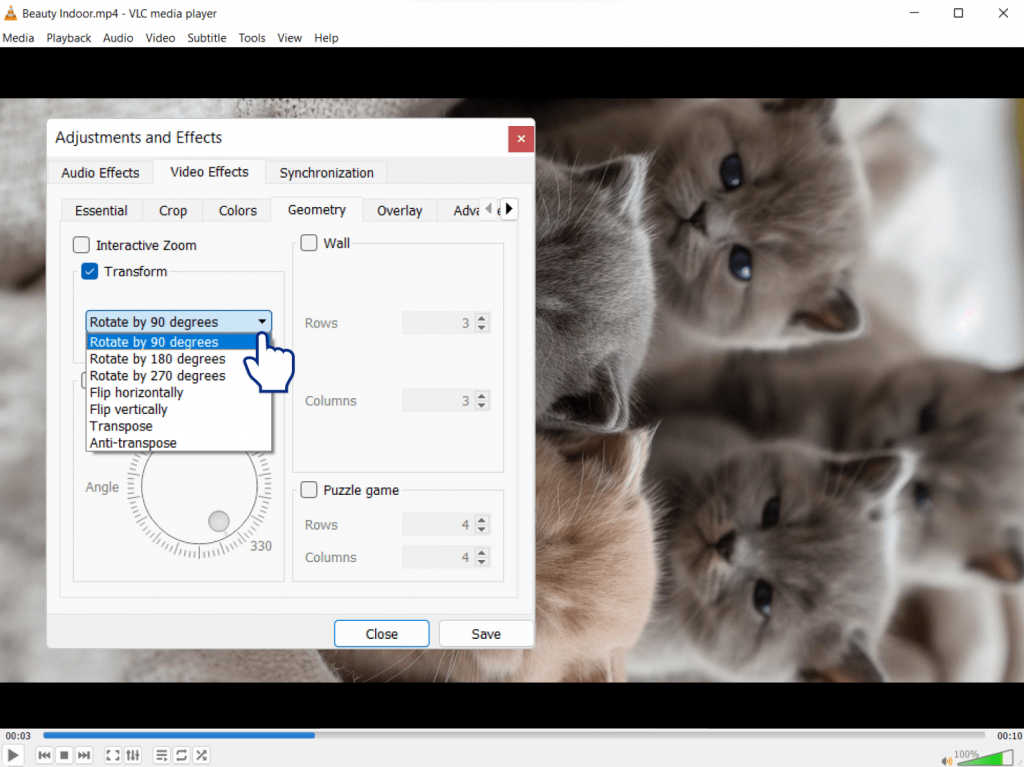Pick the Anti-transpose option
The width and height of the screenshot is (1024, 767).
click(x=178, y=443)
